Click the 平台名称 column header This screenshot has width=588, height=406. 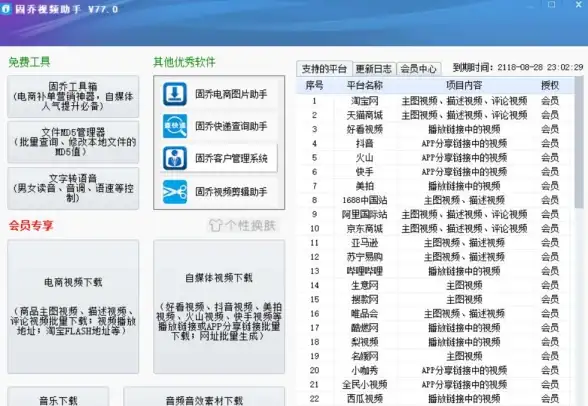(364, 85)
